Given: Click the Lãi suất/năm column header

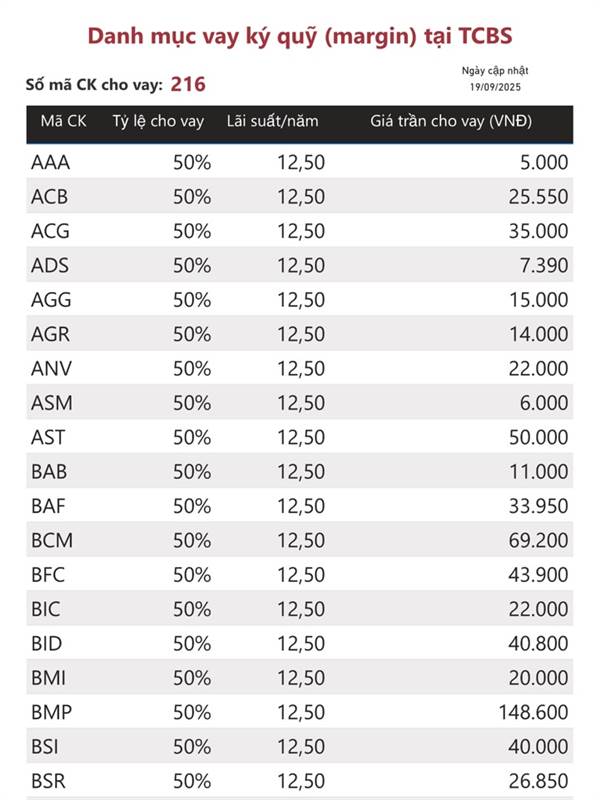Looking at the screenshot, I should [272, 121].
